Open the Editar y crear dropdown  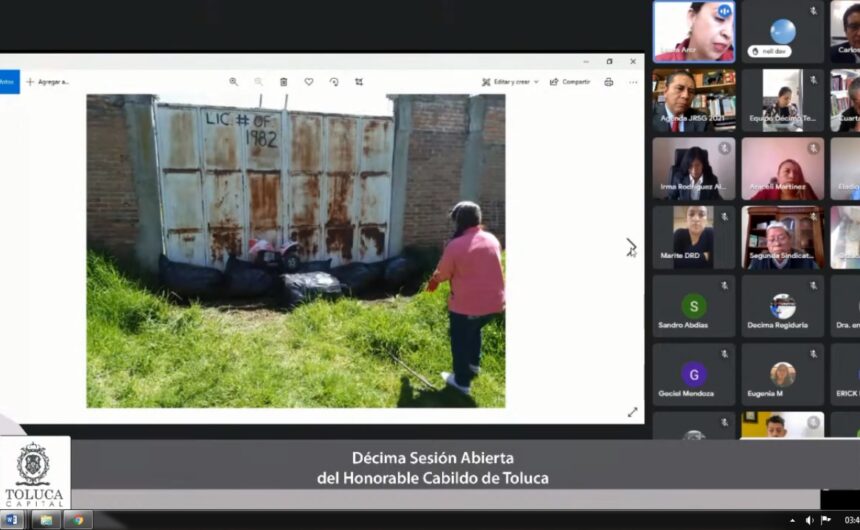510,82
